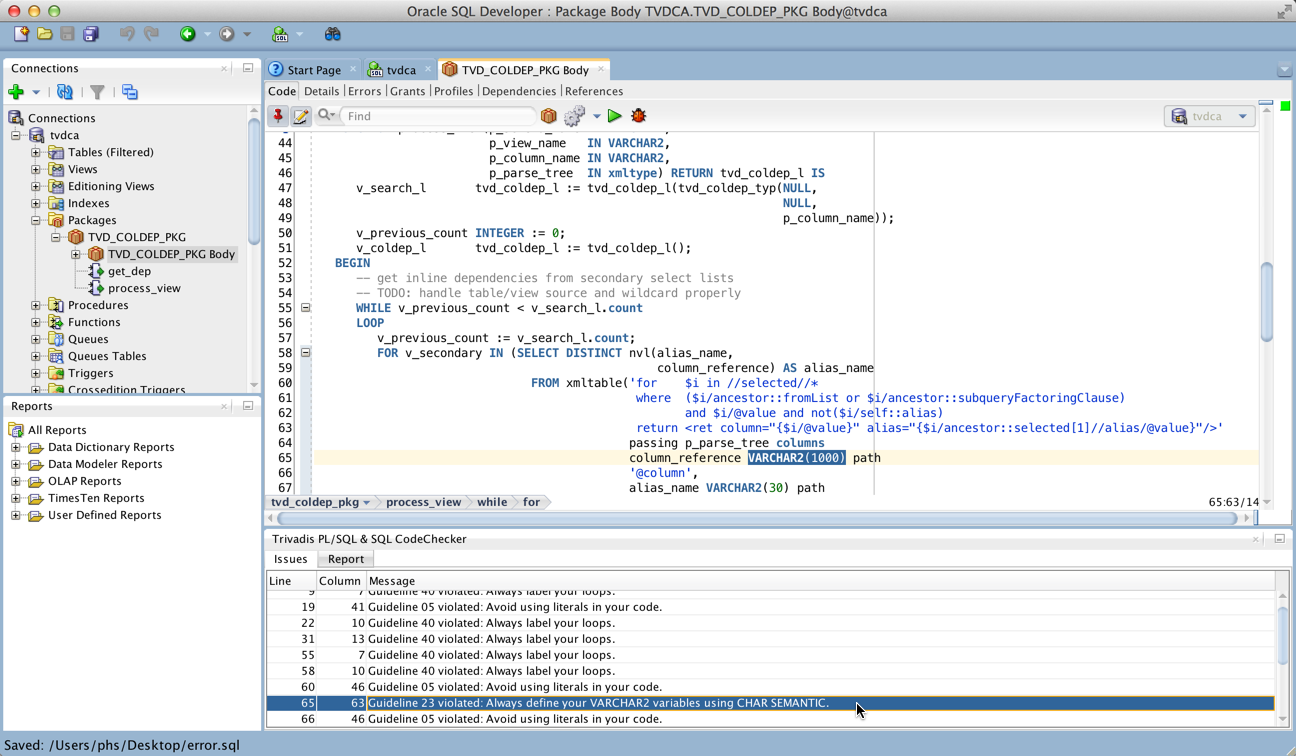Switch to the Report tab in CodeChecker
Image resolution: width=1296 pixels, height=756 pixels.
click(346, 560)
